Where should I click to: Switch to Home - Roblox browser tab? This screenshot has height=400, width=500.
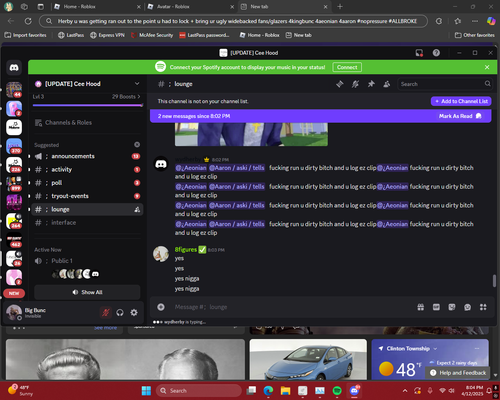[97, 6]
